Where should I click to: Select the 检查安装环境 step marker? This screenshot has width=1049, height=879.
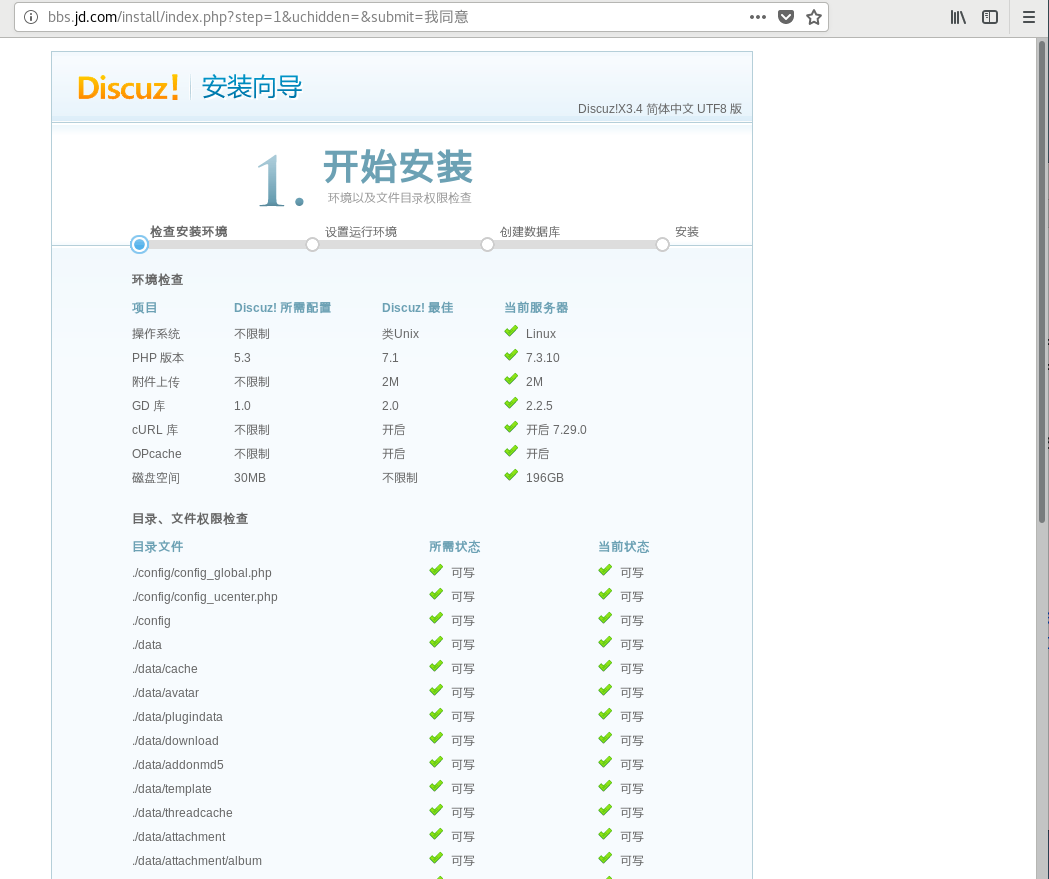pos(139,245)
